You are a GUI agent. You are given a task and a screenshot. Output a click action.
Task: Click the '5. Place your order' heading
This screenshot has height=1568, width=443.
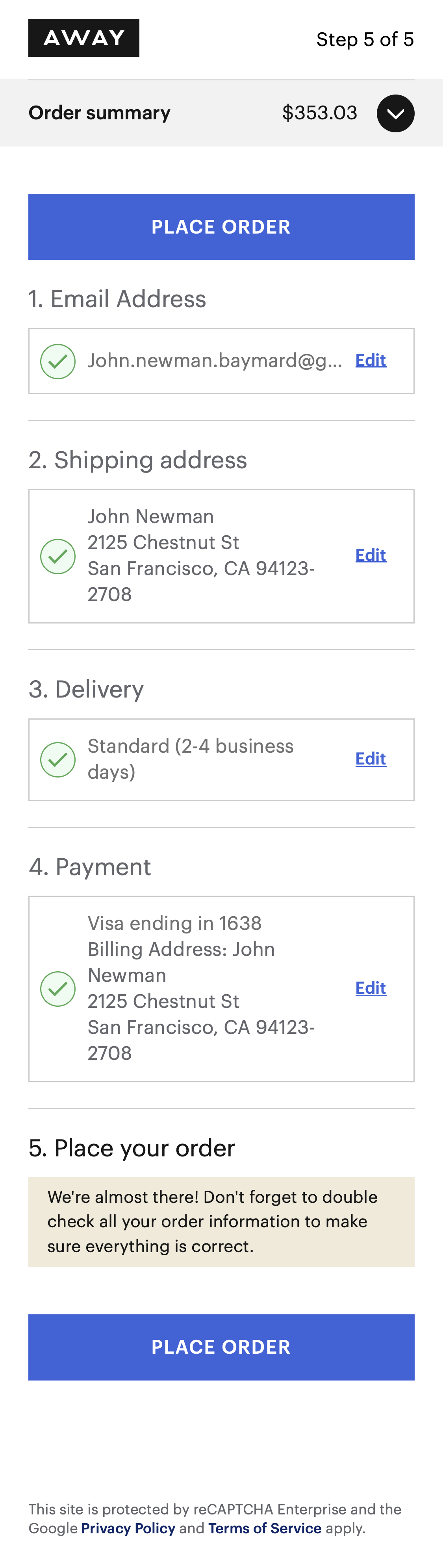pyautogui.click(x=132, y=1148)
